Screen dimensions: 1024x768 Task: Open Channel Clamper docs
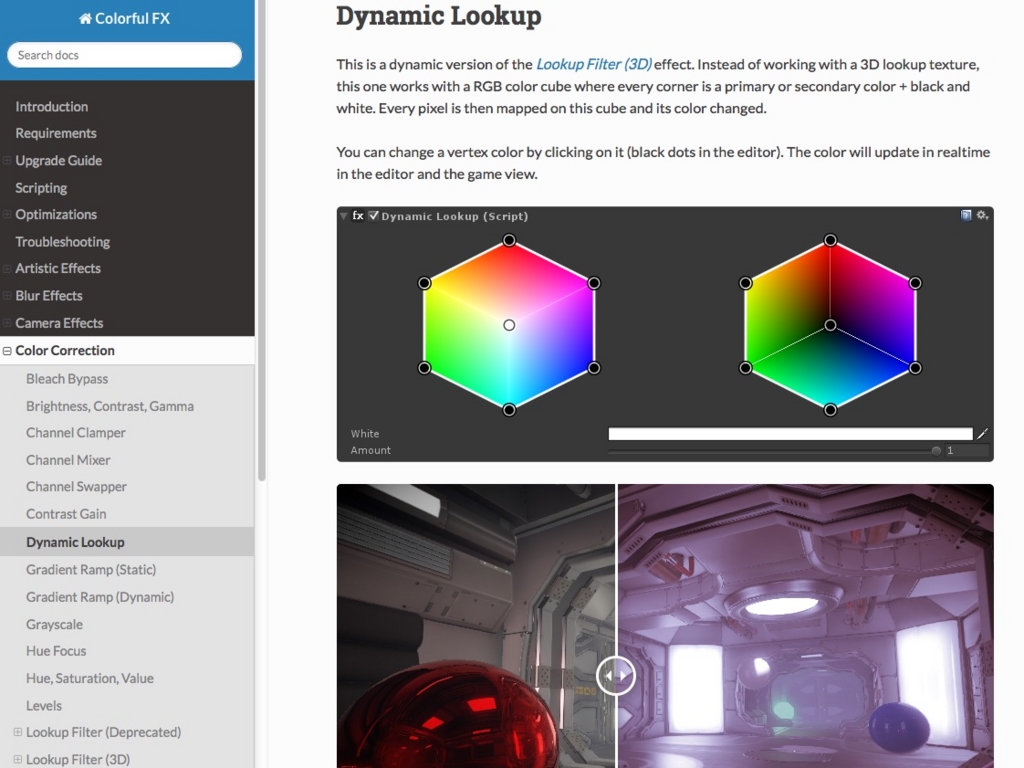click(76, 433)
